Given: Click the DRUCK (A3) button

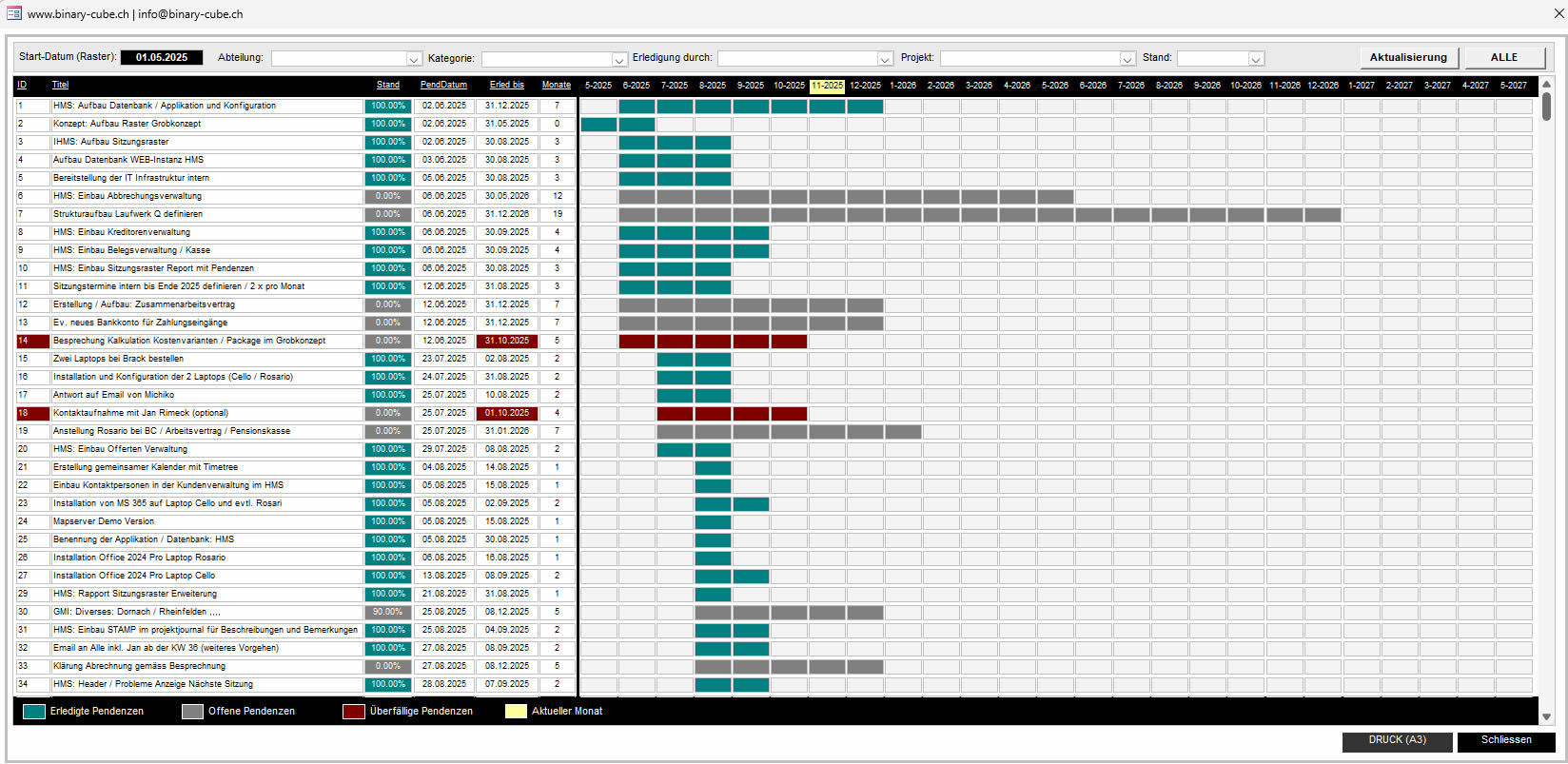Looking at the screenshot, I should point(1397,740).
